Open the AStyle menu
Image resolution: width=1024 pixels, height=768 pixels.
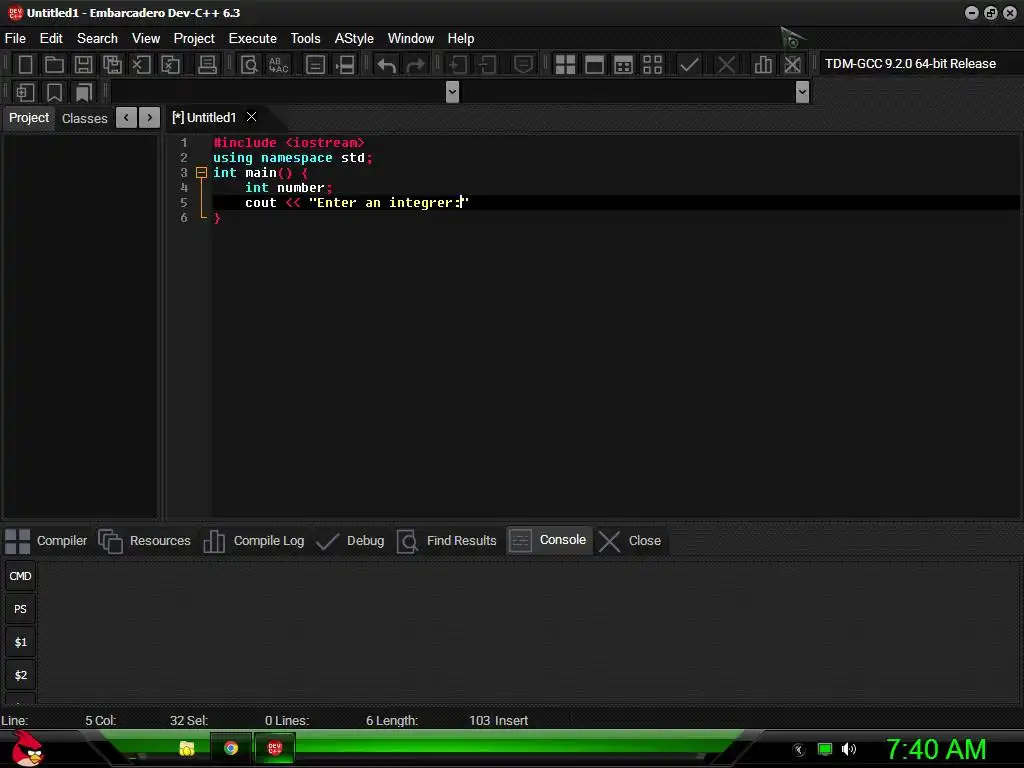pos(354,39)
